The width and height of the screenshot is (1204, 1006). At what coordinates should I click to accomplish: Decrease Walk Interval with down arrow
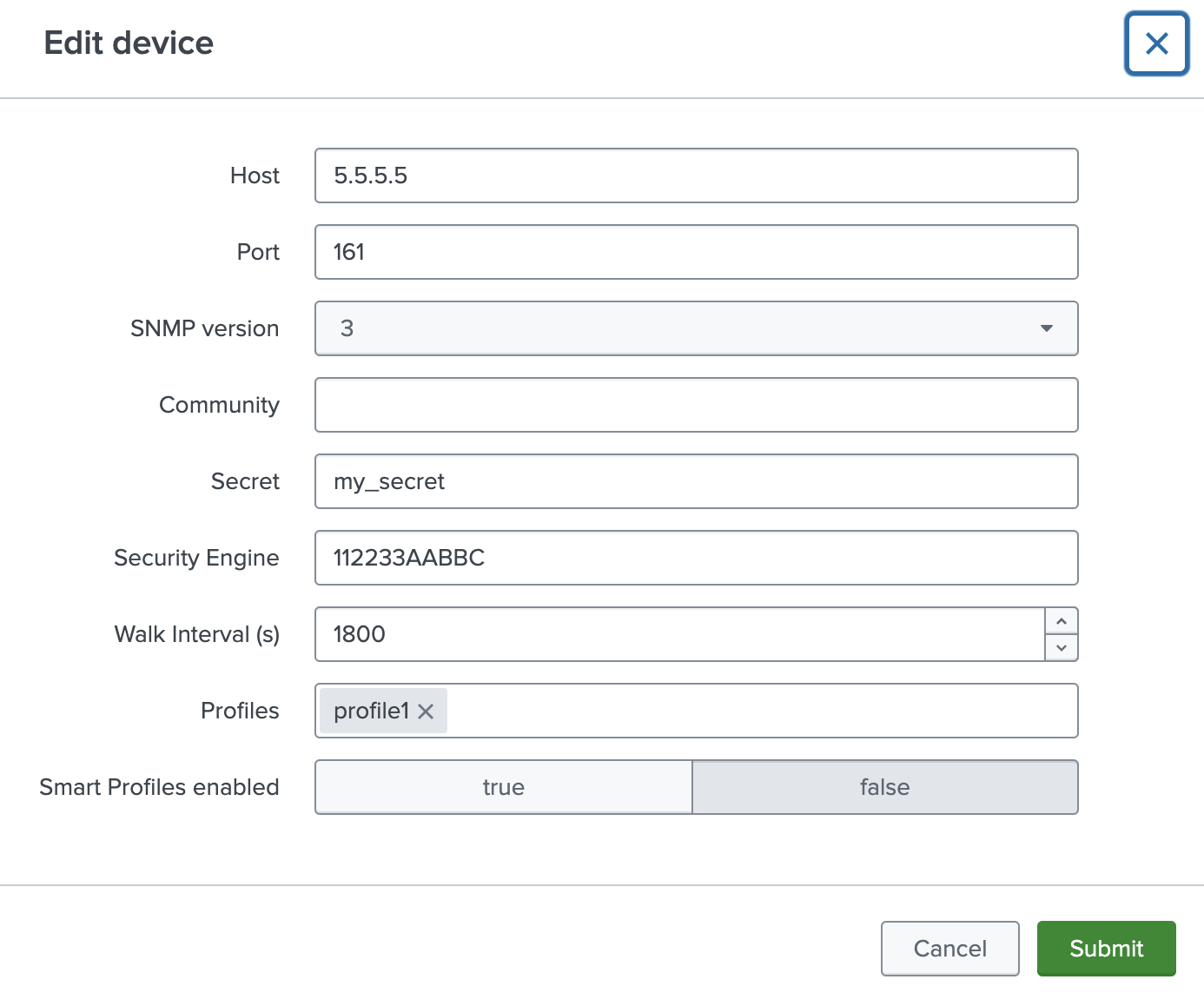[x=1061, y=648]
